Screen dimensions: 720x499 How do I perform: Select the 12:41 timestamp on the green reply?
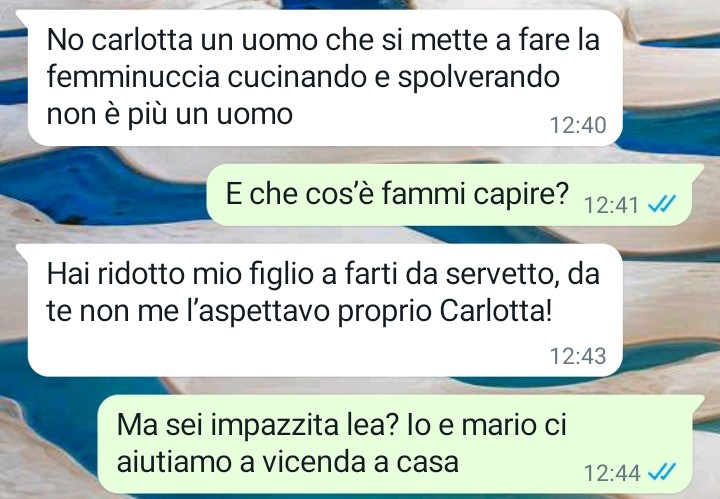[612, 205]
